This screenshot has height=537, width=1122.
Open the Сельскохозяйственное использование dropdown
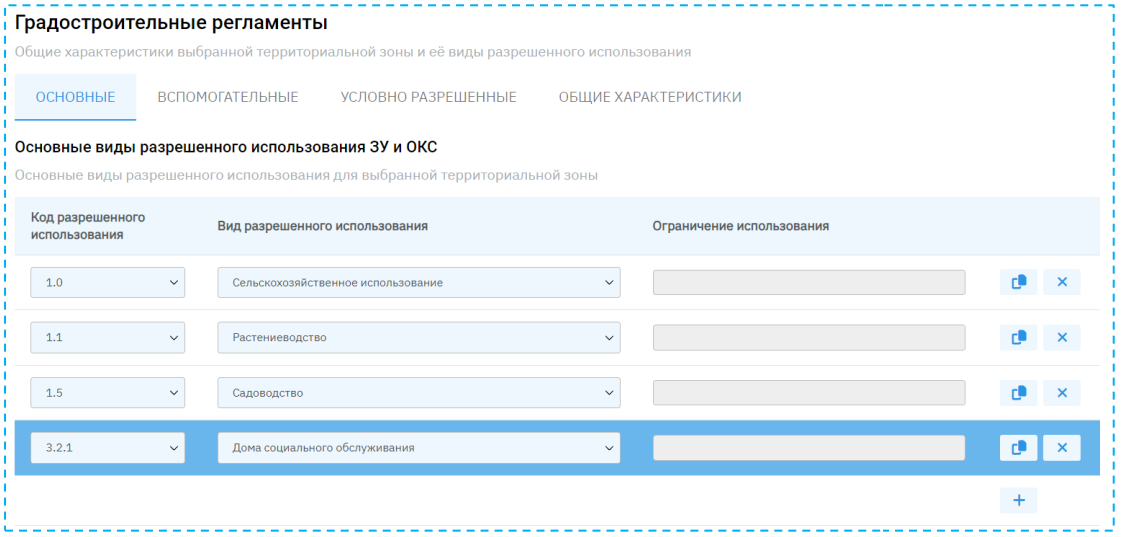(x=418, y=283)
